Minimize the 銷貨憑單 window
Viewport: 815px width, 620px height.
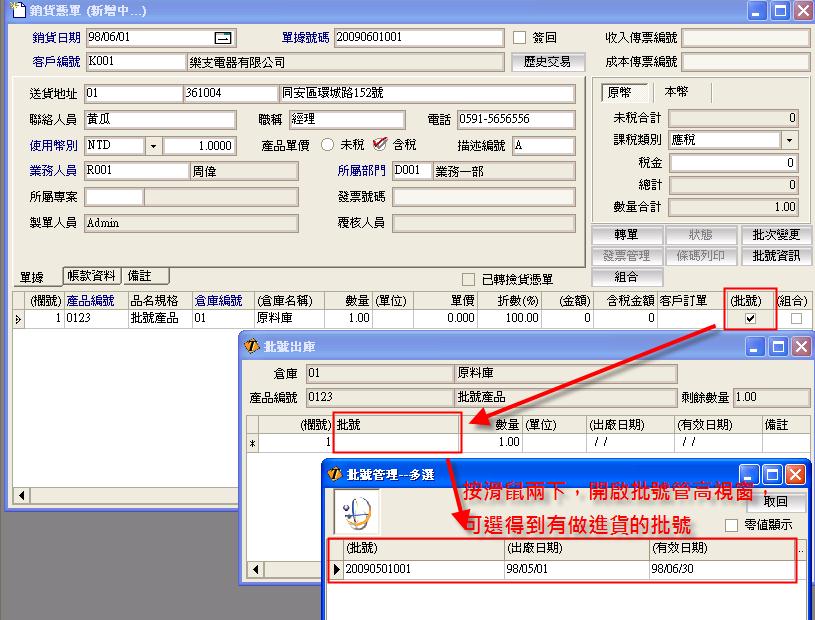[x=758, y=11]
